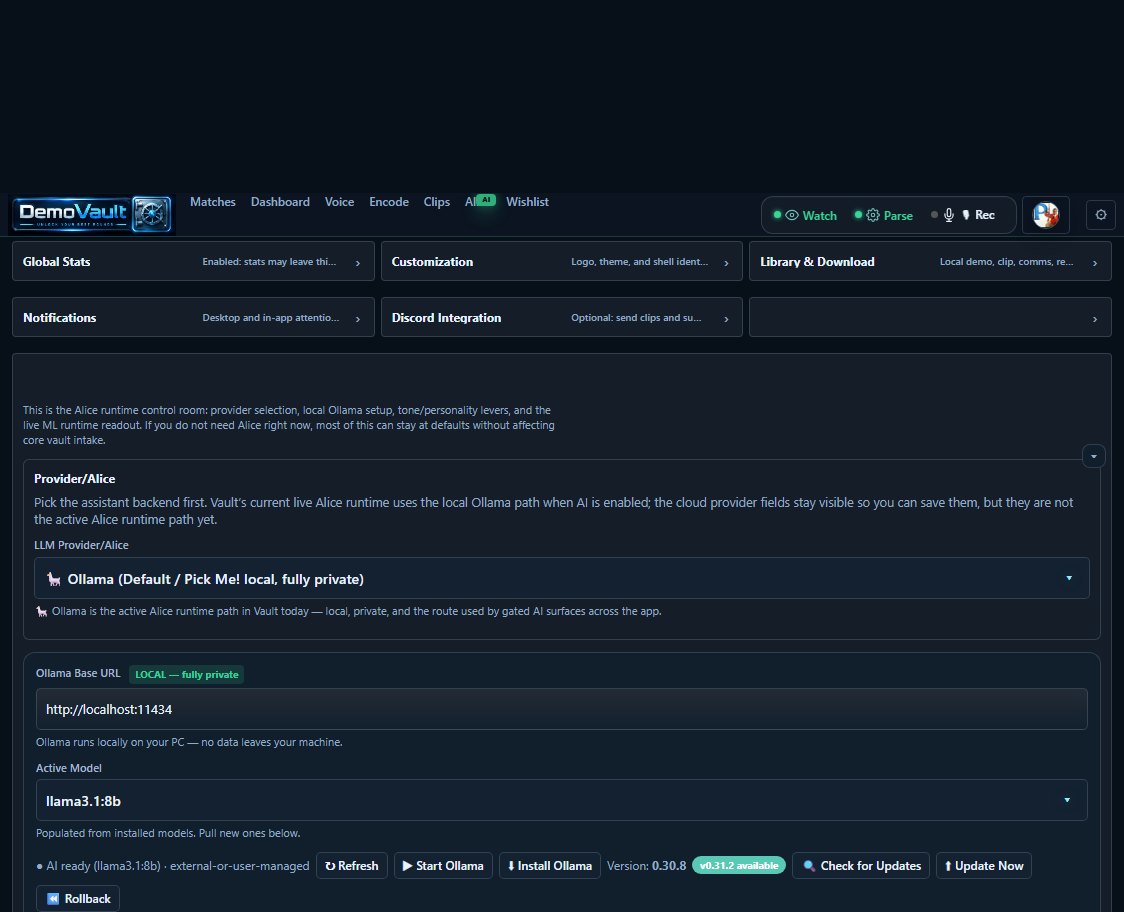1124x912 pixels.
Task: Expand the Global Stats section
Action: (193, 261)
